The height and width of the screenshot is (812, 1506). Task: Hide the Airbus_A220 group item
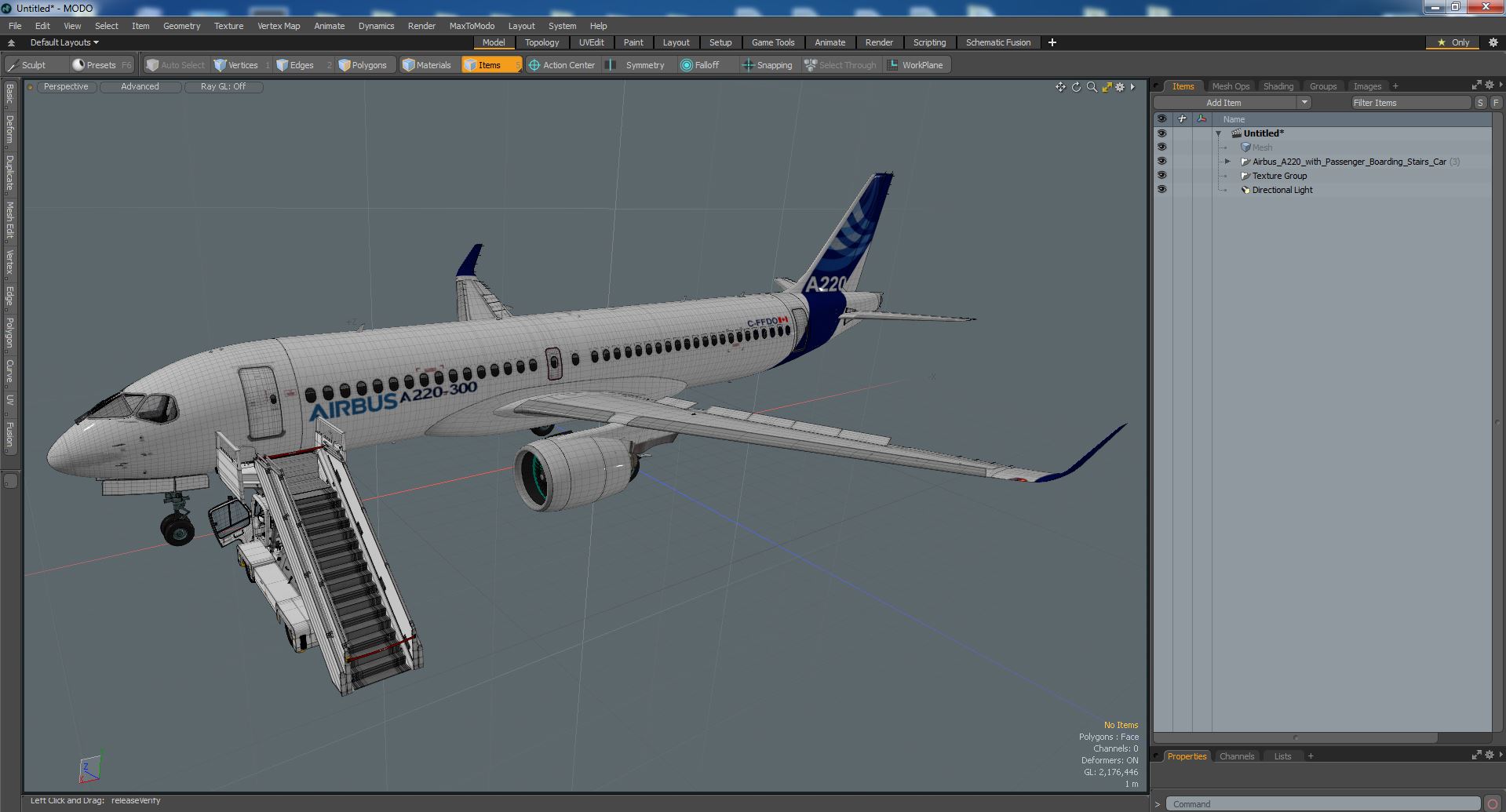pyautogui.click(x=1161, y=162)
